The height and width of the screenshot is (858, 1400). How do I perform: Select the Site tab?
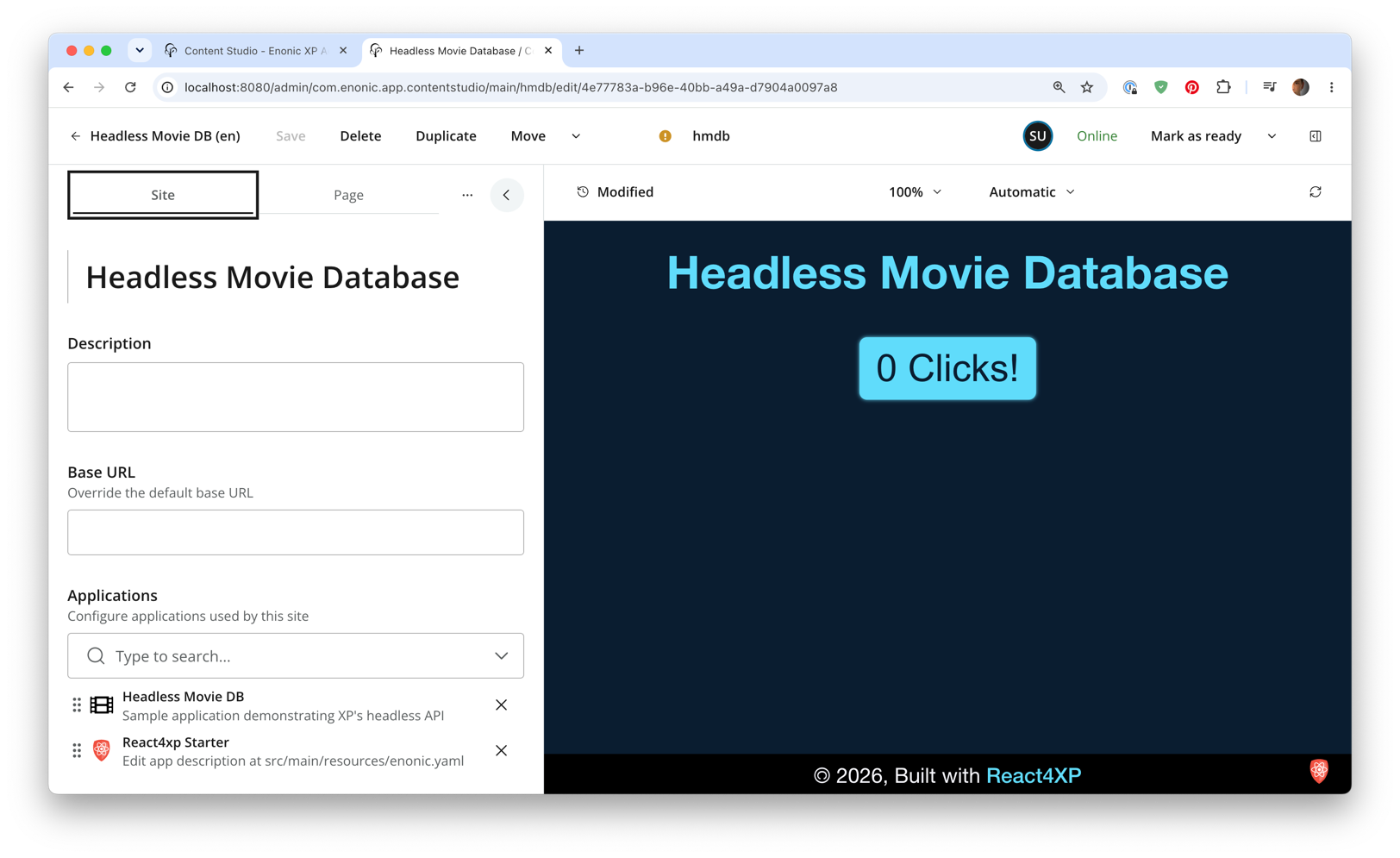(x=163, y=195)
